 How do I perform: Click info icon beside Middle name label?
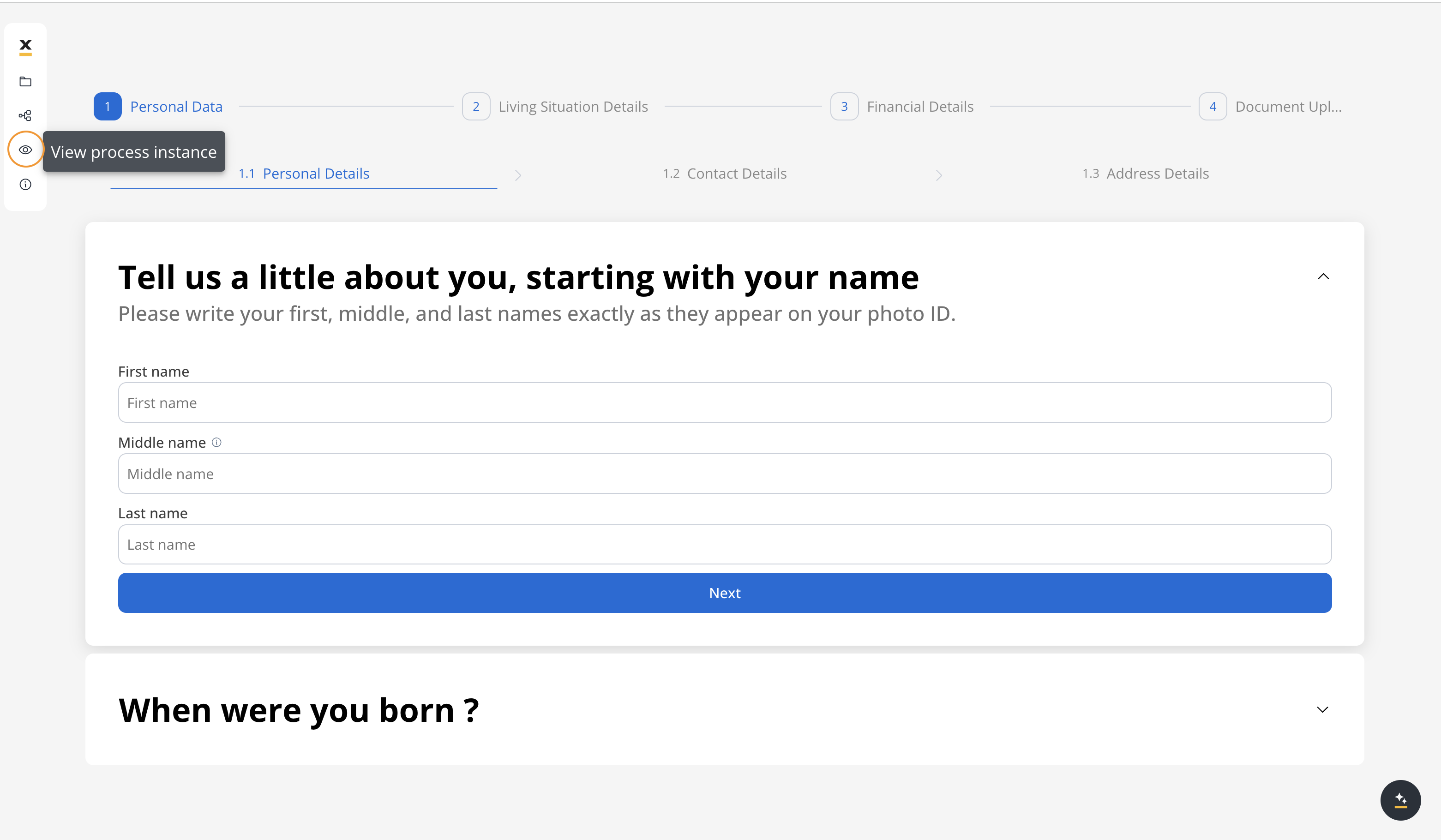(x=216, y=442)
